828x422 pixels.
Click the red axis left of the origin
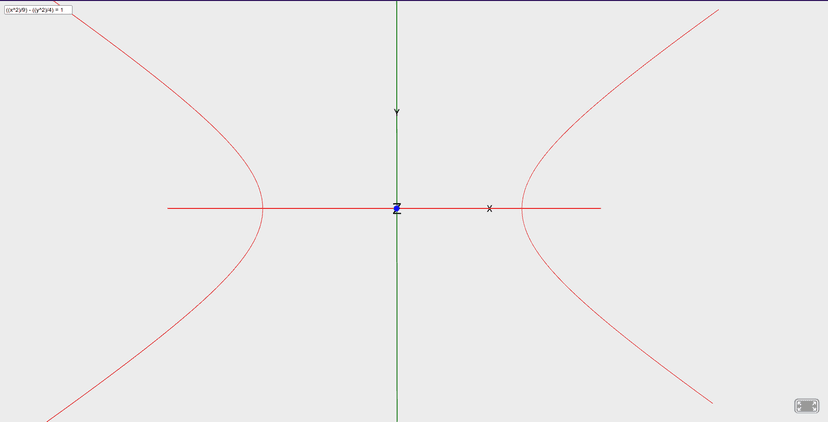point(330,208)
